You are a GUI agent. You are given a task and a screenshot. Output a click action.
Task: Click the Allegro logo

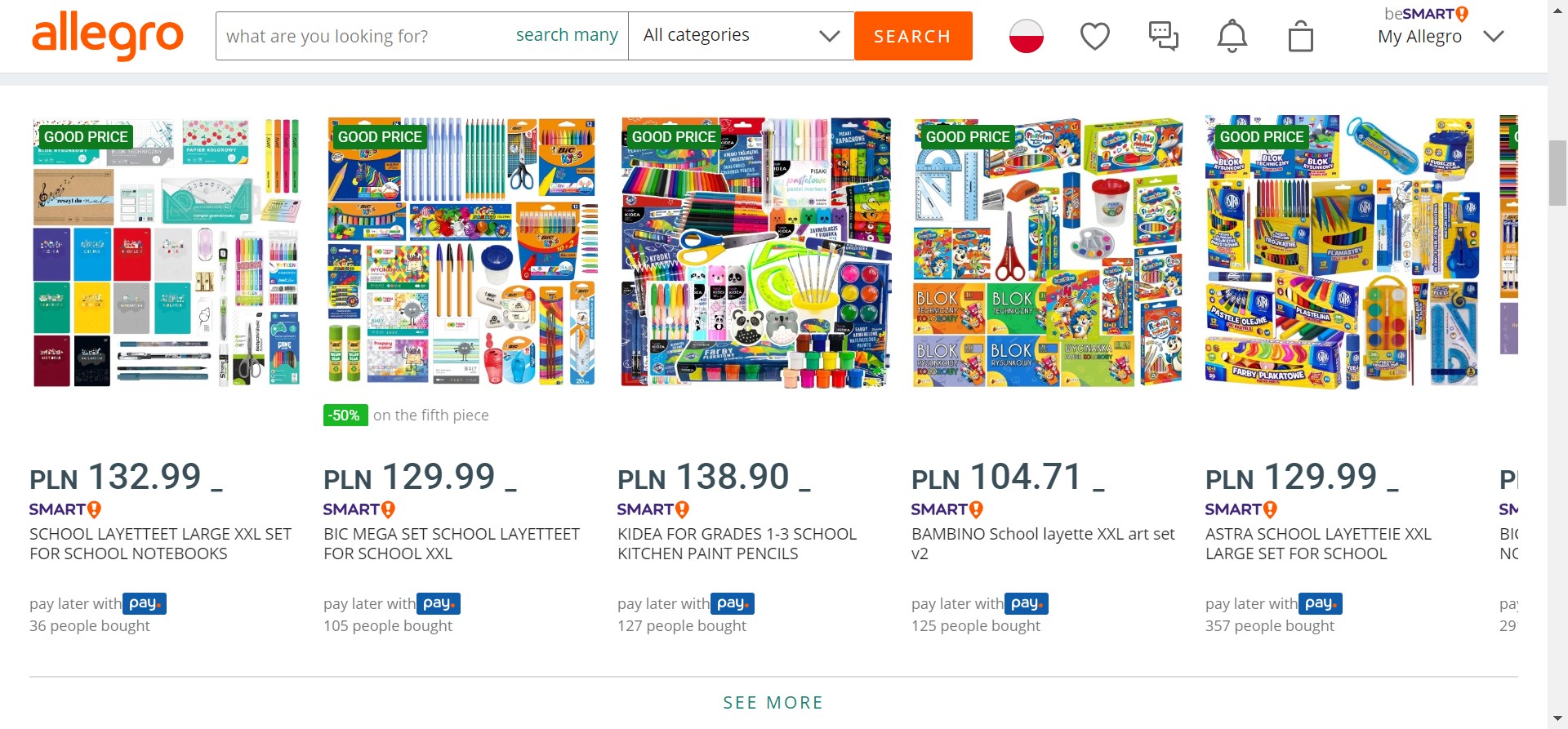click(x=108, y=36)
